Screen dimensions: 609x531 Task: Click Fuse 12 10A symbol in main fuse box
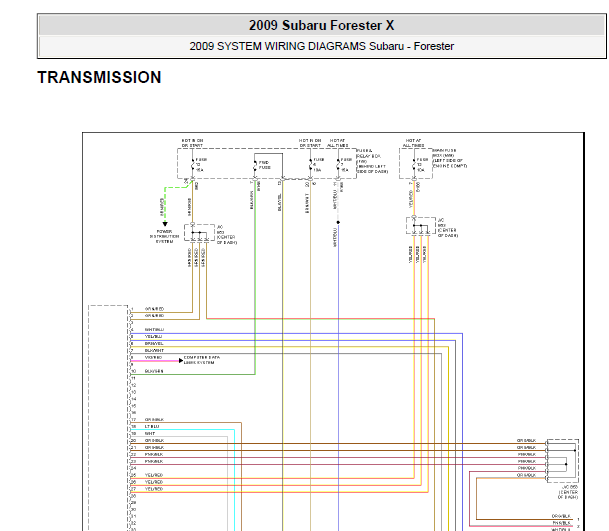(x=414, y=165)
